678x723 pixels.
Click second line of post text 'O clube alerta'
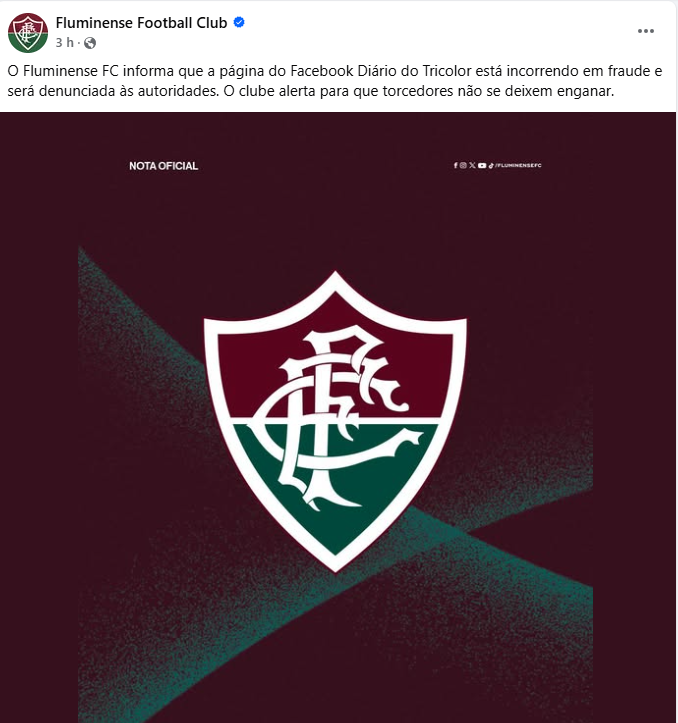tap(419, 91)
